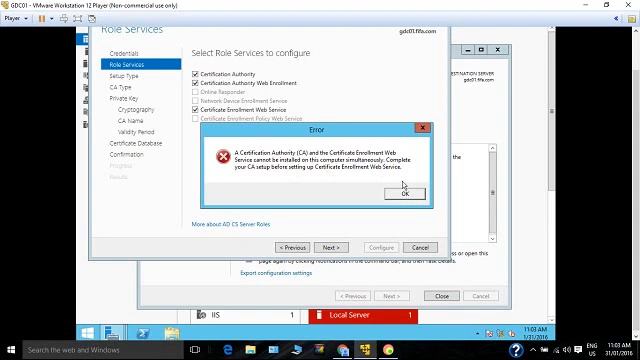This screenshot has width=640, height=360.
Task: Select Cryptography step in wizard sidebar
Action: (x=136, y=110)
